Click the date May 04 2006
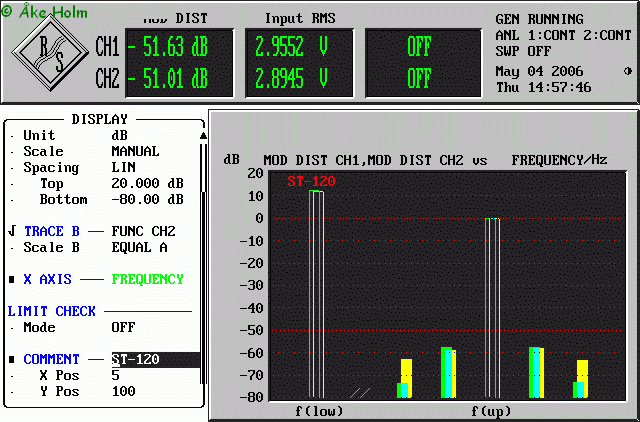This screenshot has height=422, width=640. coord(540,71)
